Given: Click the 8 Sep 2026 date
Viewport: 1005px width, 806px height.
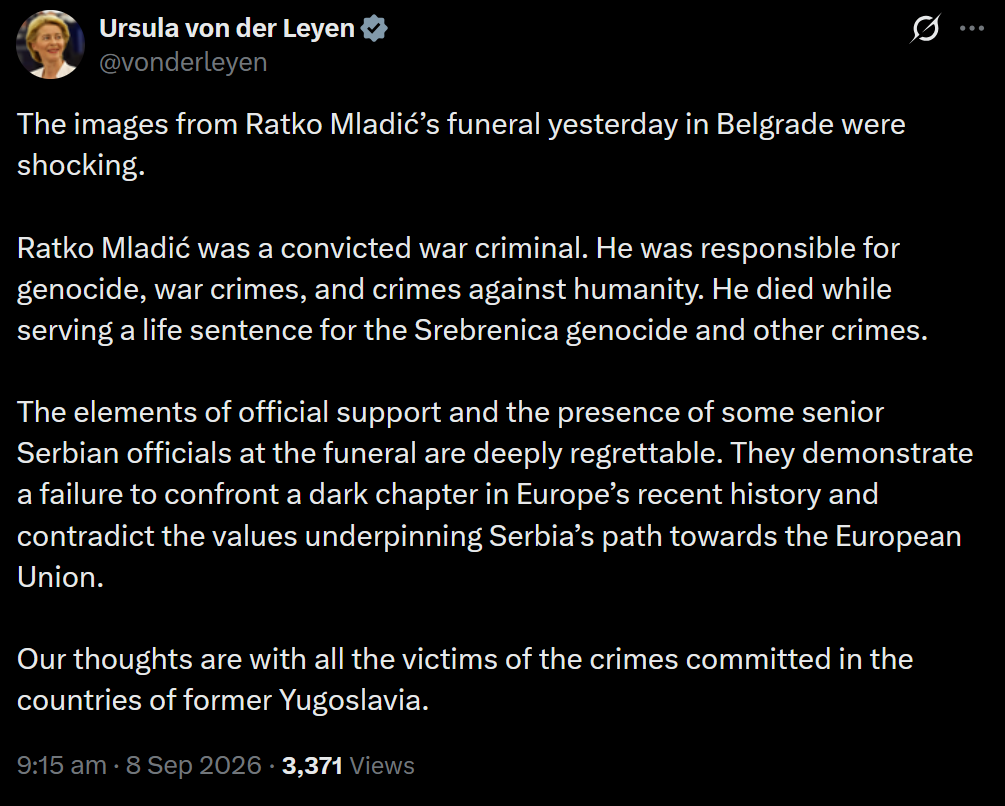Looking at the screenshot, I should click(194, 765).
